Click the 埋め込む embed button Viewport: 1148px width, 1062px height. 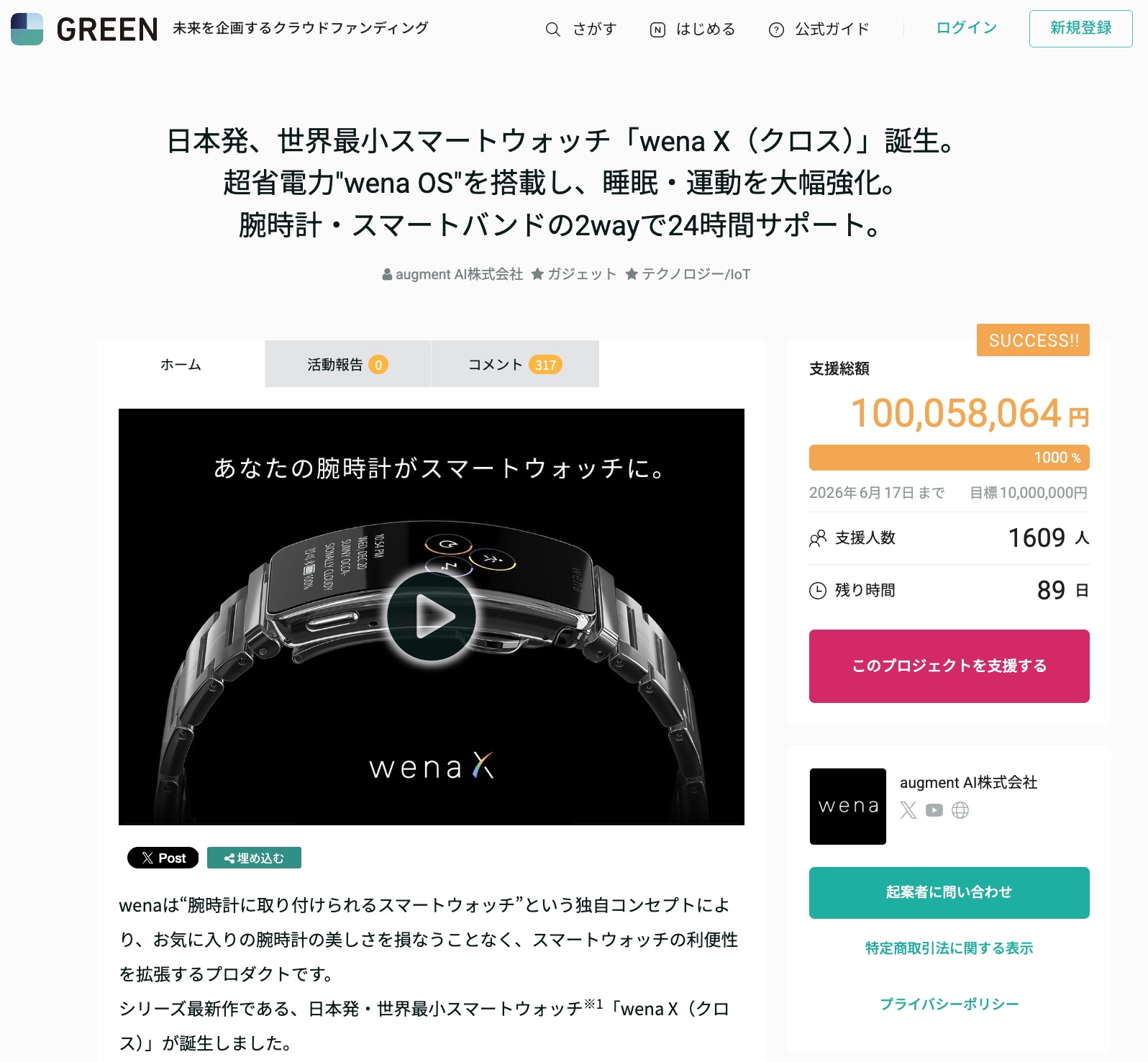click(x=254, y=858)
